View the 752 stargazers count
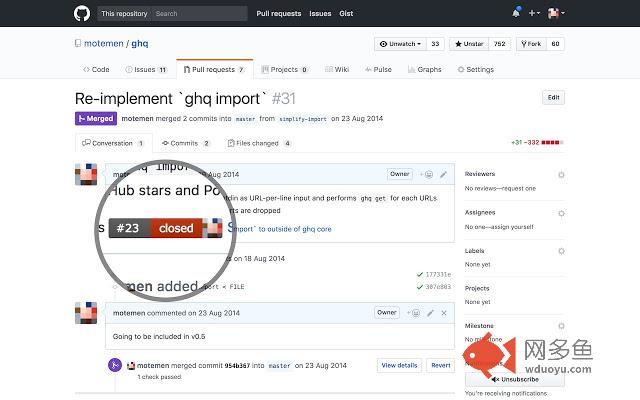The image size is (640, 400). point(500,44)
